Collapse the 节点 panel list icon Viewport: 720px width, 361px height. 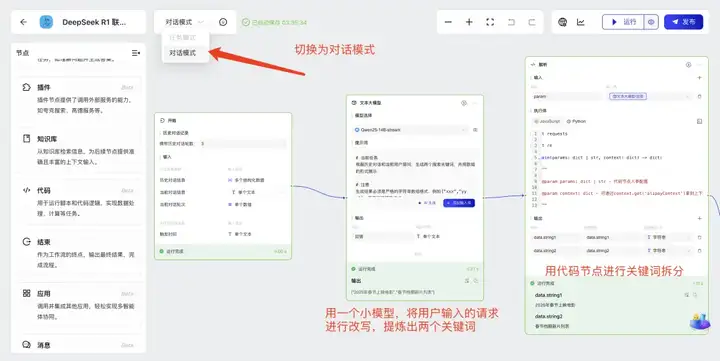click(136, 53)
